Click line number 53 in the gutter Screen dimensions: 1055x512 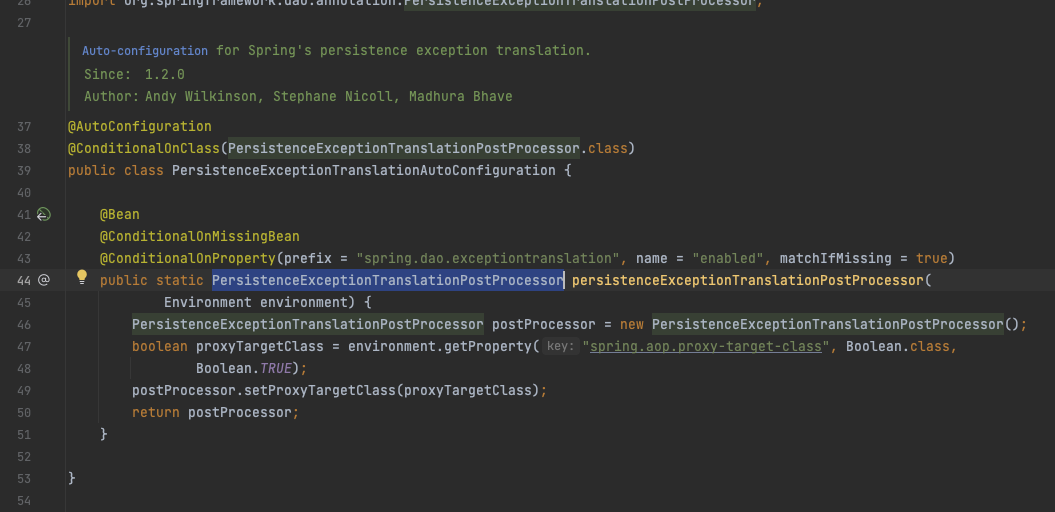24,478
